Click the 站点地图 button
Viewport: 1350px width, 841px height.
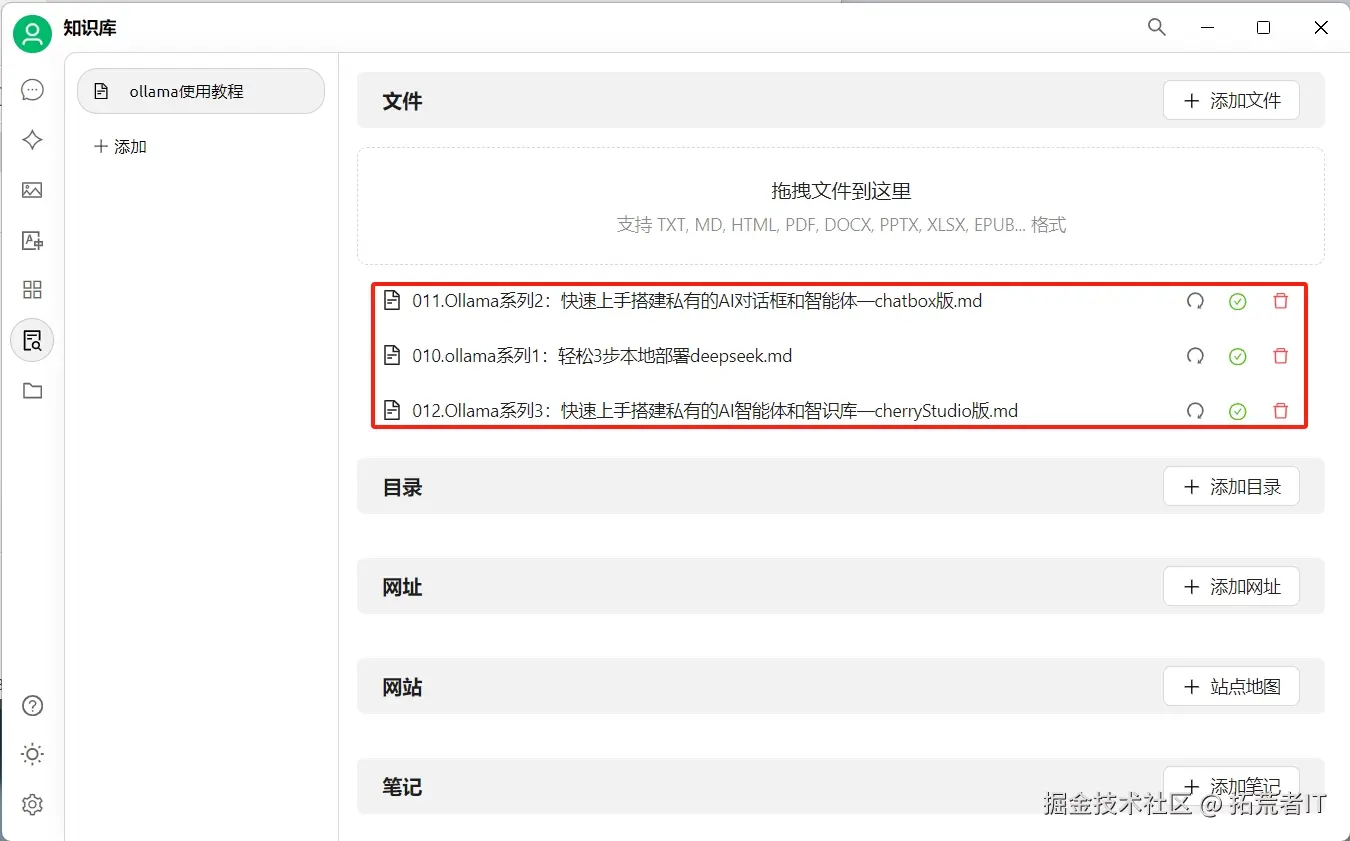1232,687
